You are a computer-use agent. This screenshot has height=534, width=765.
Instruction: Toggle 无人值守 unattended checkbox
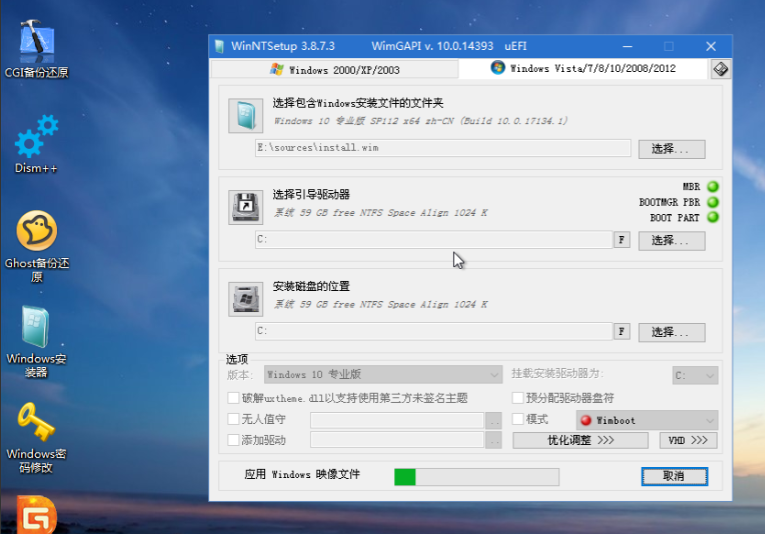tap(233, 419)
